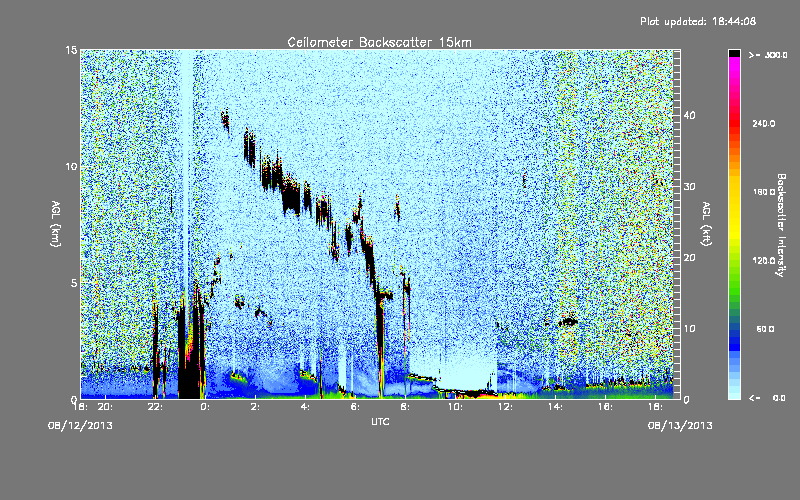Viewport: 800px width, 500px height.
Task: Click the final "18:" label after 16:
Action: [x=656, y=407]
